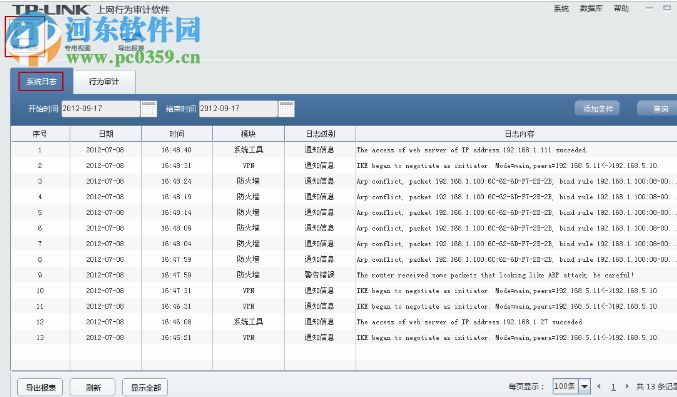Click the 'The router received some packets' log entry
Image resolution: width=677 pixels, height=397 pixels.
495,275
